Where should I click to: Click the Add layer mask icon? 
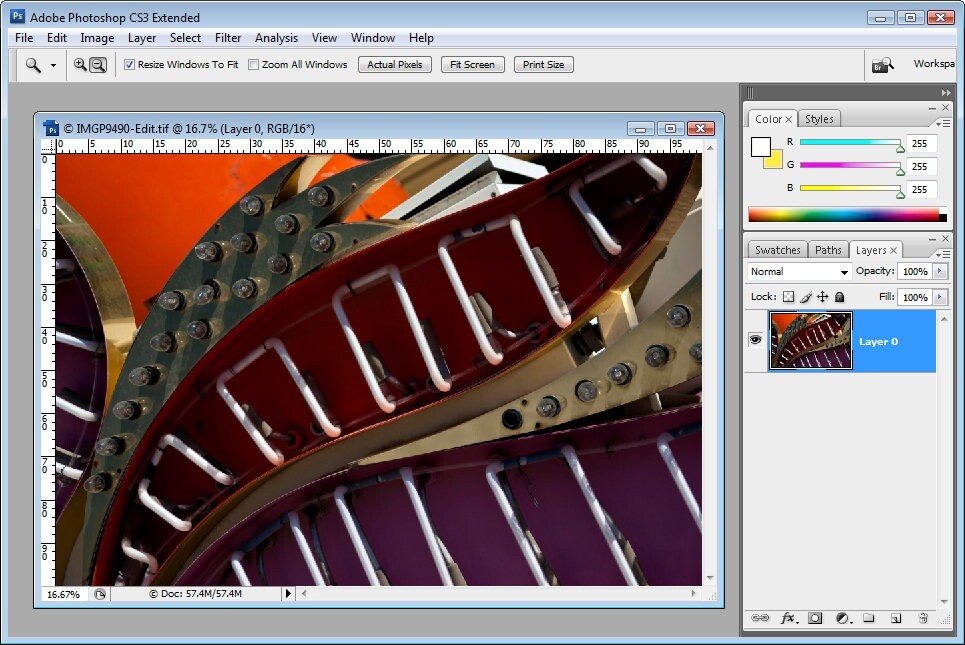(x=815, y=618)
